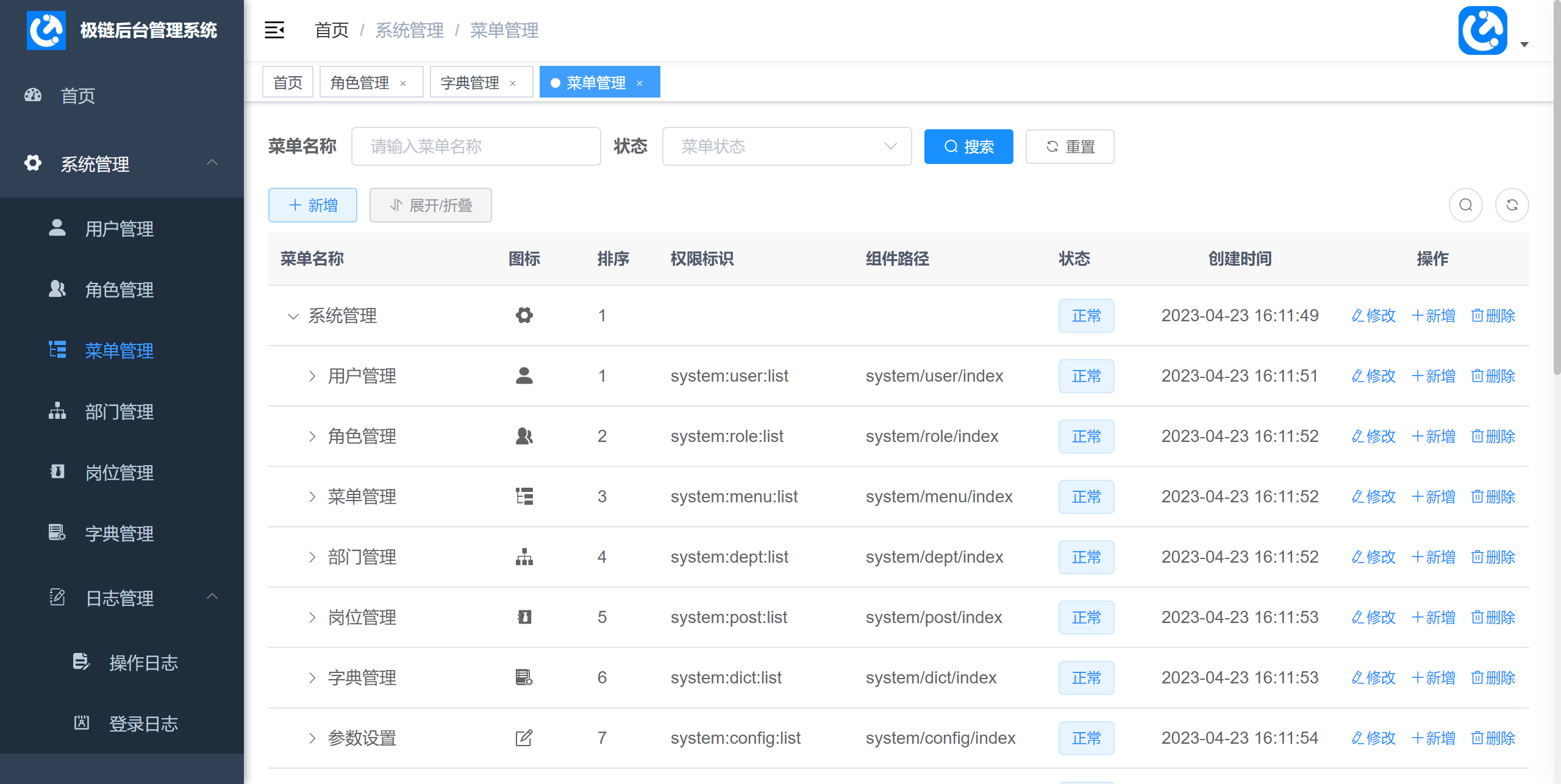The width and height of the screenshot is (1561, 784).
Task: Open the 菜单状态 status dropdown
Action: 787,146
